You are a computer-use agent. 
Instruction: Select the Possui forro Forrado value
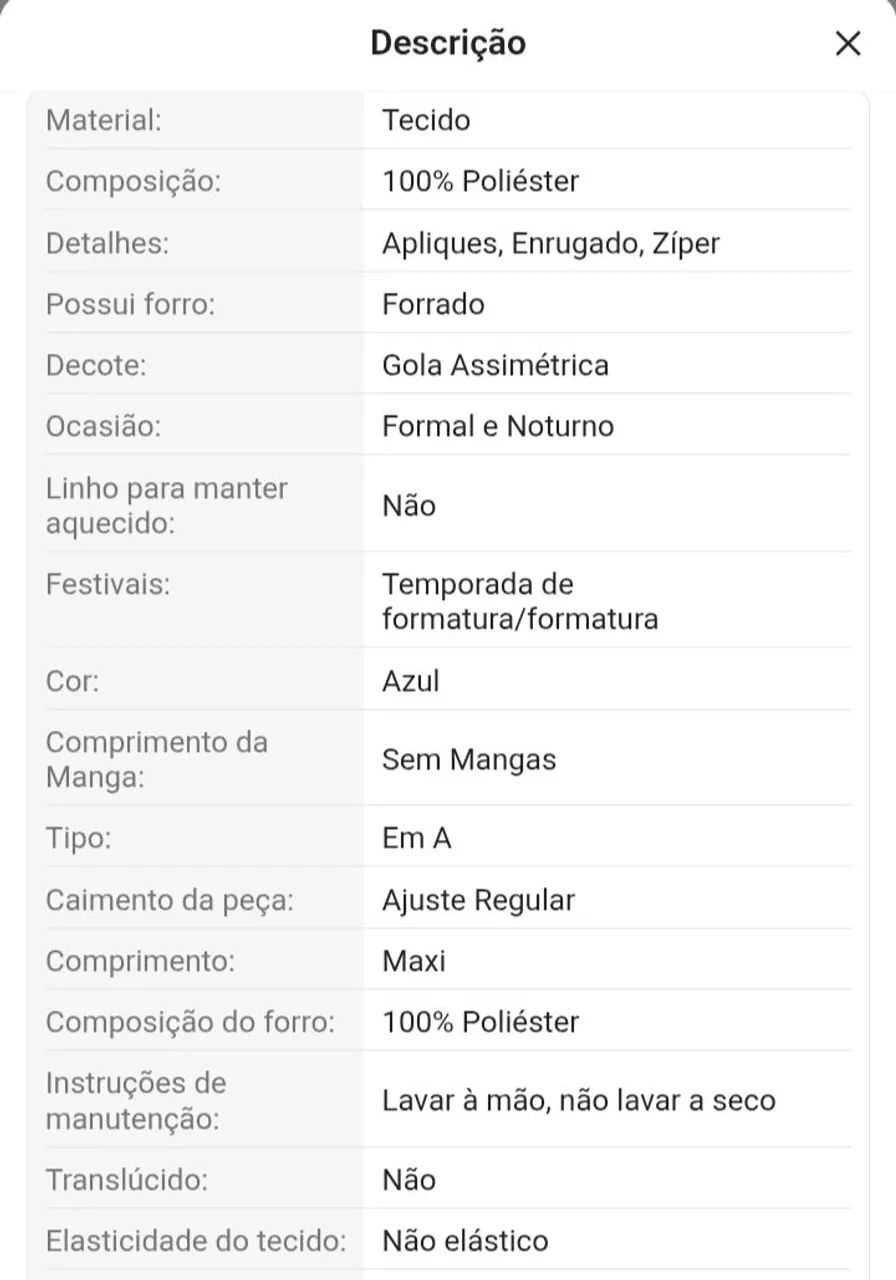point(433,304)
